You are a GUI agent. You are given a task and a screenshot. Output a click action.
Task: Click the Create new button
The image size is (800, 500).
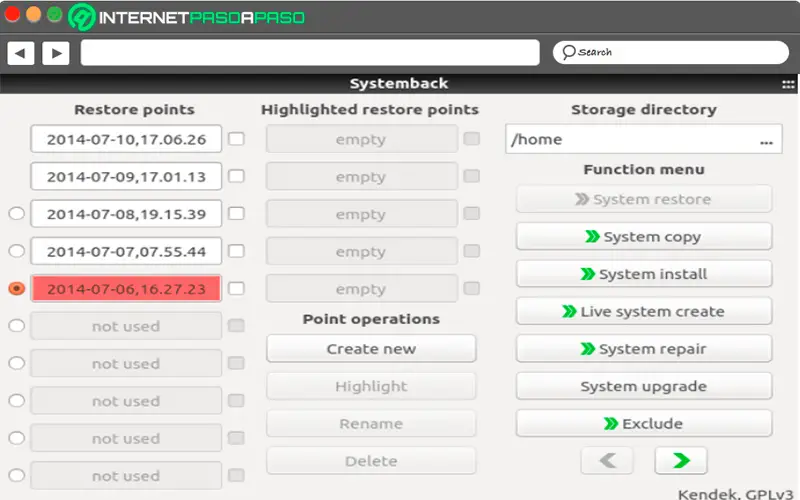(371, 349)
